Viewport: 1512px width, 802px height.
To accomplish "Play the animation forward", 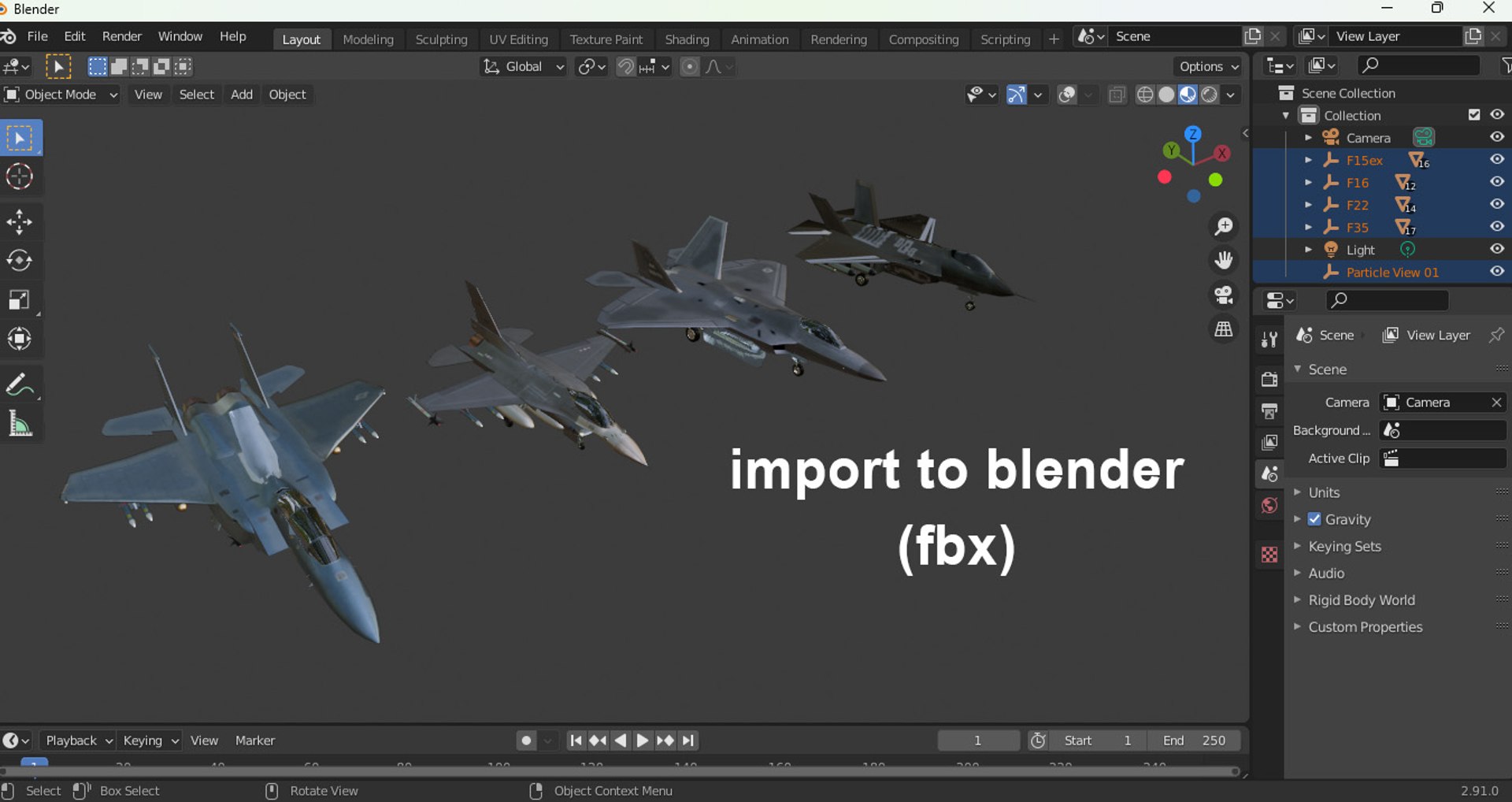I will tap(643, 741).
